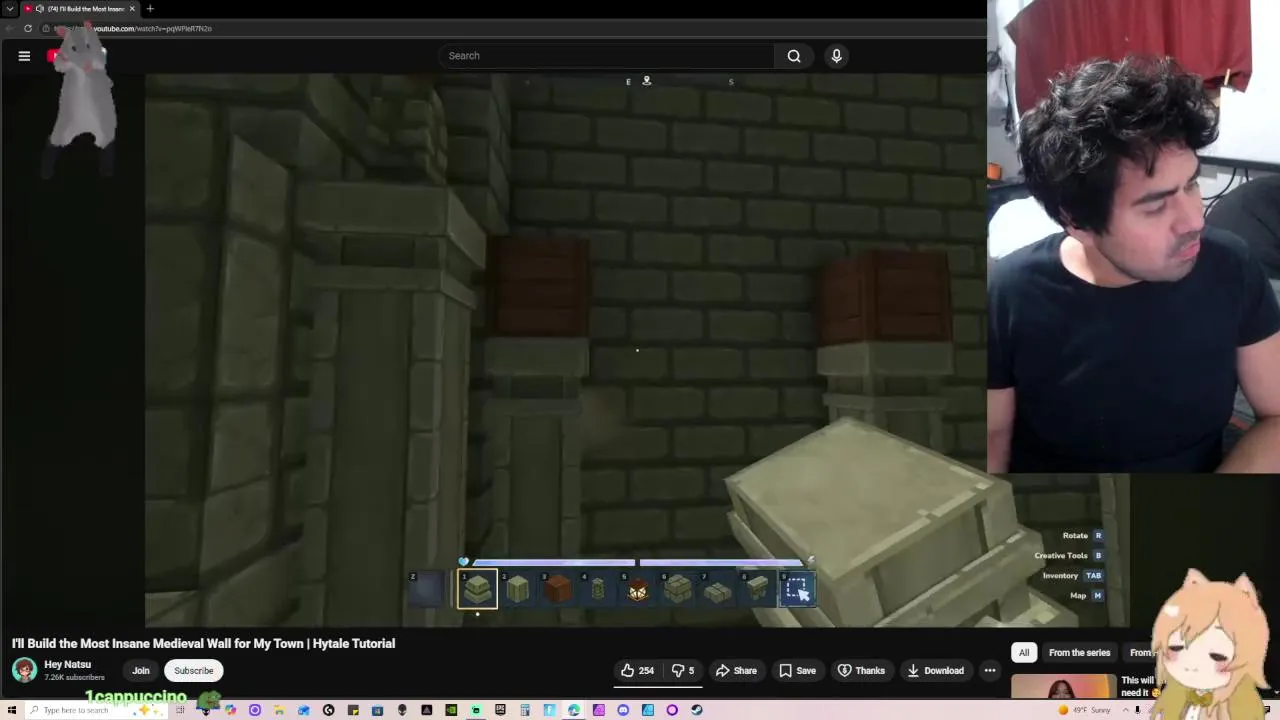This screenshot has height=720, width=1280.
Task: Open a new browser tab with plus
Action: [x=150, y=9]
